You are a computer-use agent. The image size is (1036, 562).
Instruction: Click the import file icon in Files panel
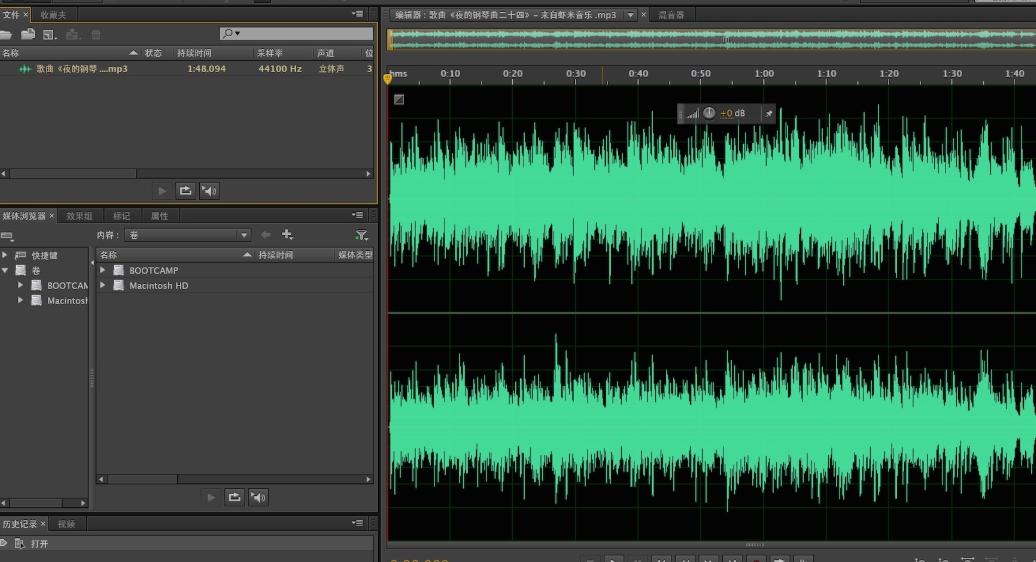28,34
